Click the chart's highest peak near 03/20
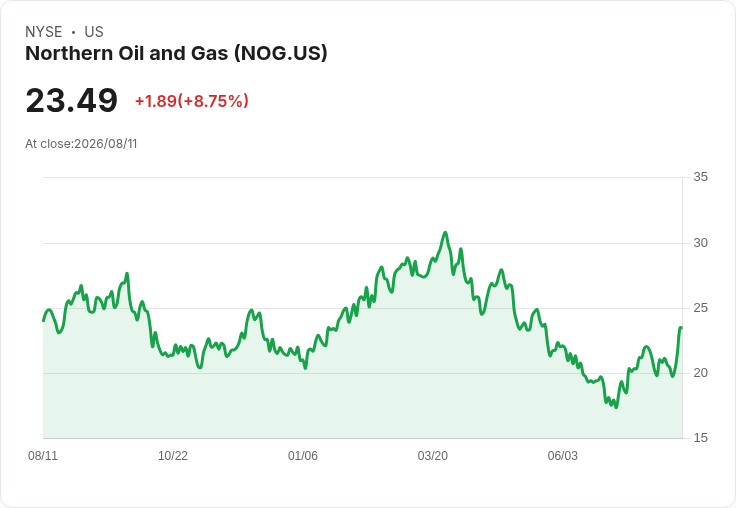Image resolution: width=736 pixels, height=508 pixels. pos(445,232)
